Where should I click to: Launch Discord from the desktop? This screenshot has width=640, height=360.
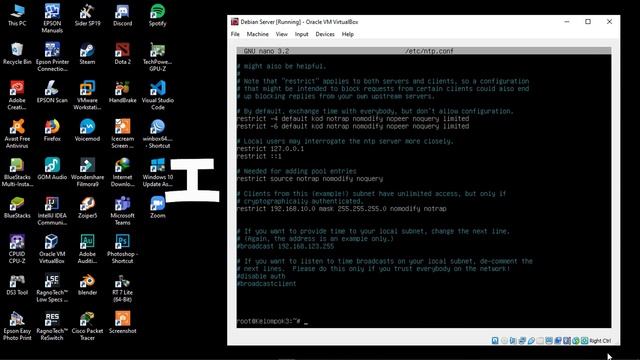point(122,16)
